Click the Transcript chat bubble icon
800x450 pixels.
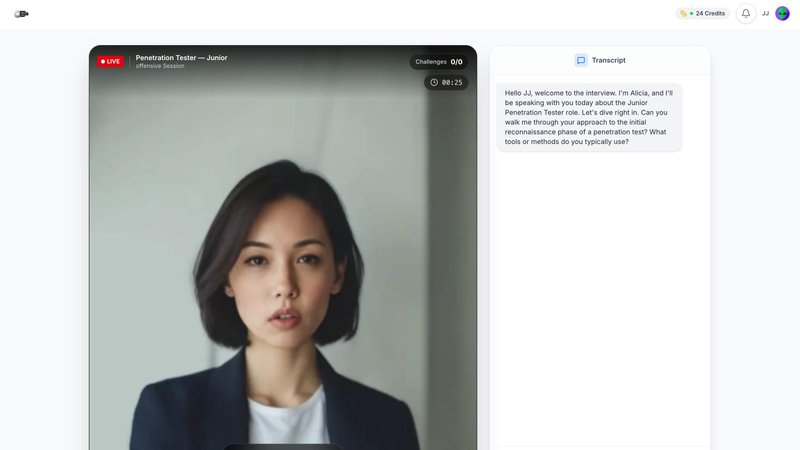pyautogui.click(x=581, y=60)
